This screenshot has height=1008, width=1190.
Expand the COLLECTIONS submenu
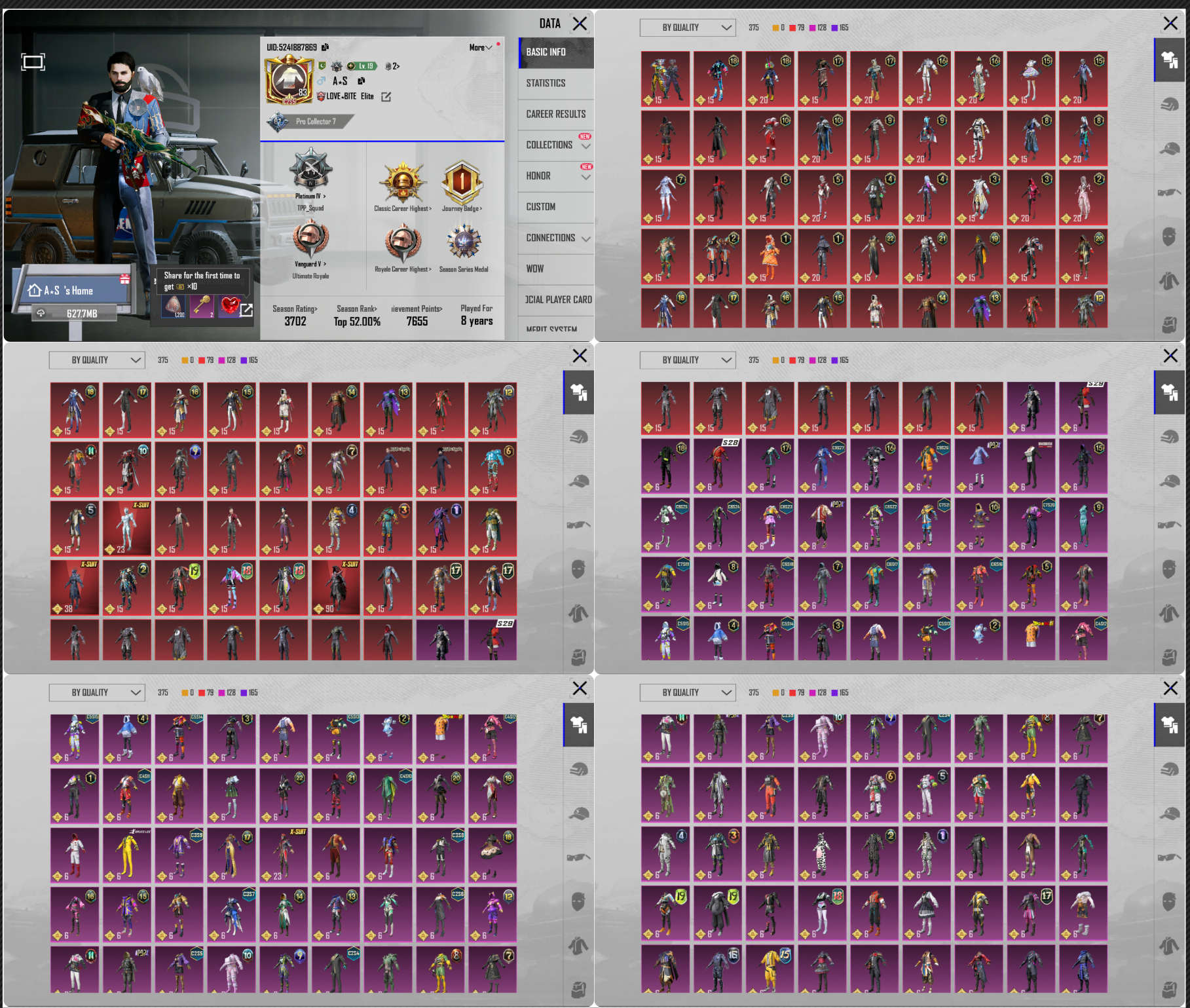point(556,145)
